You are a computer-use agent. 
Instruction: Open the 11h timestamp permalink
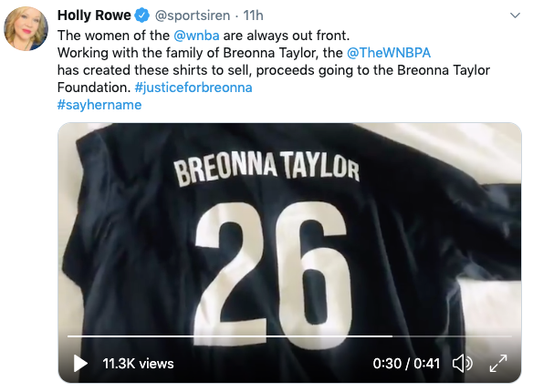pos(253,15)
